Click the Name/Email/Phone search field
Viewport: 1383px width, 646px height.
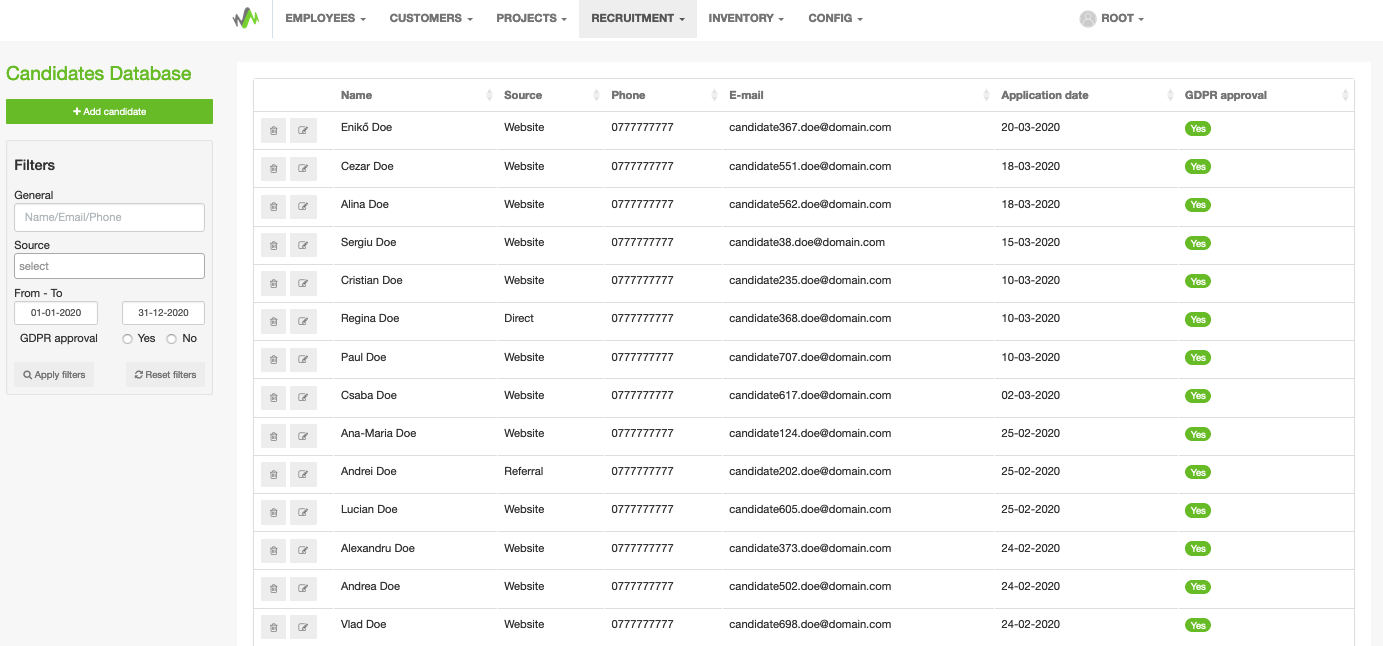[109, 217]
